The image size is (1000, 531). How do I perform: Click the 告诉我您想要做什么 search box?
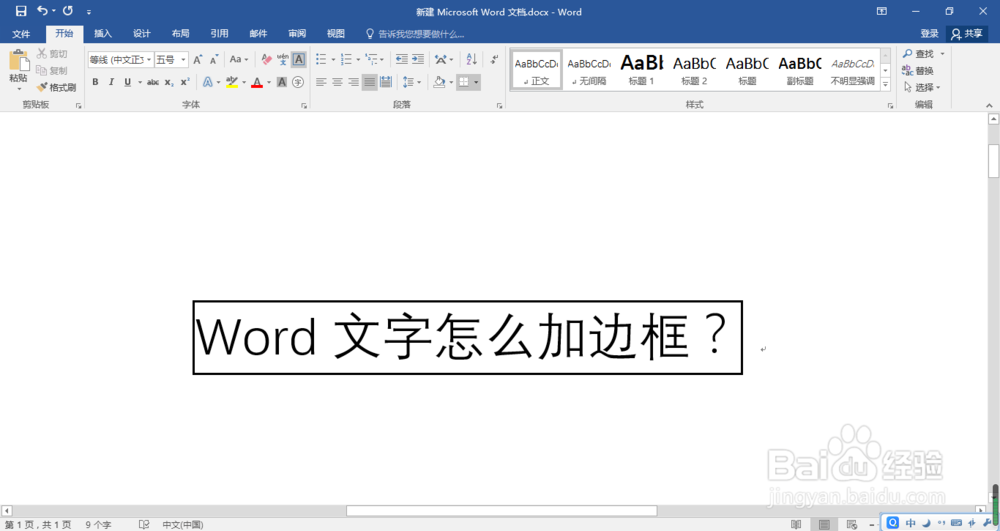click(x=415, y=34)
